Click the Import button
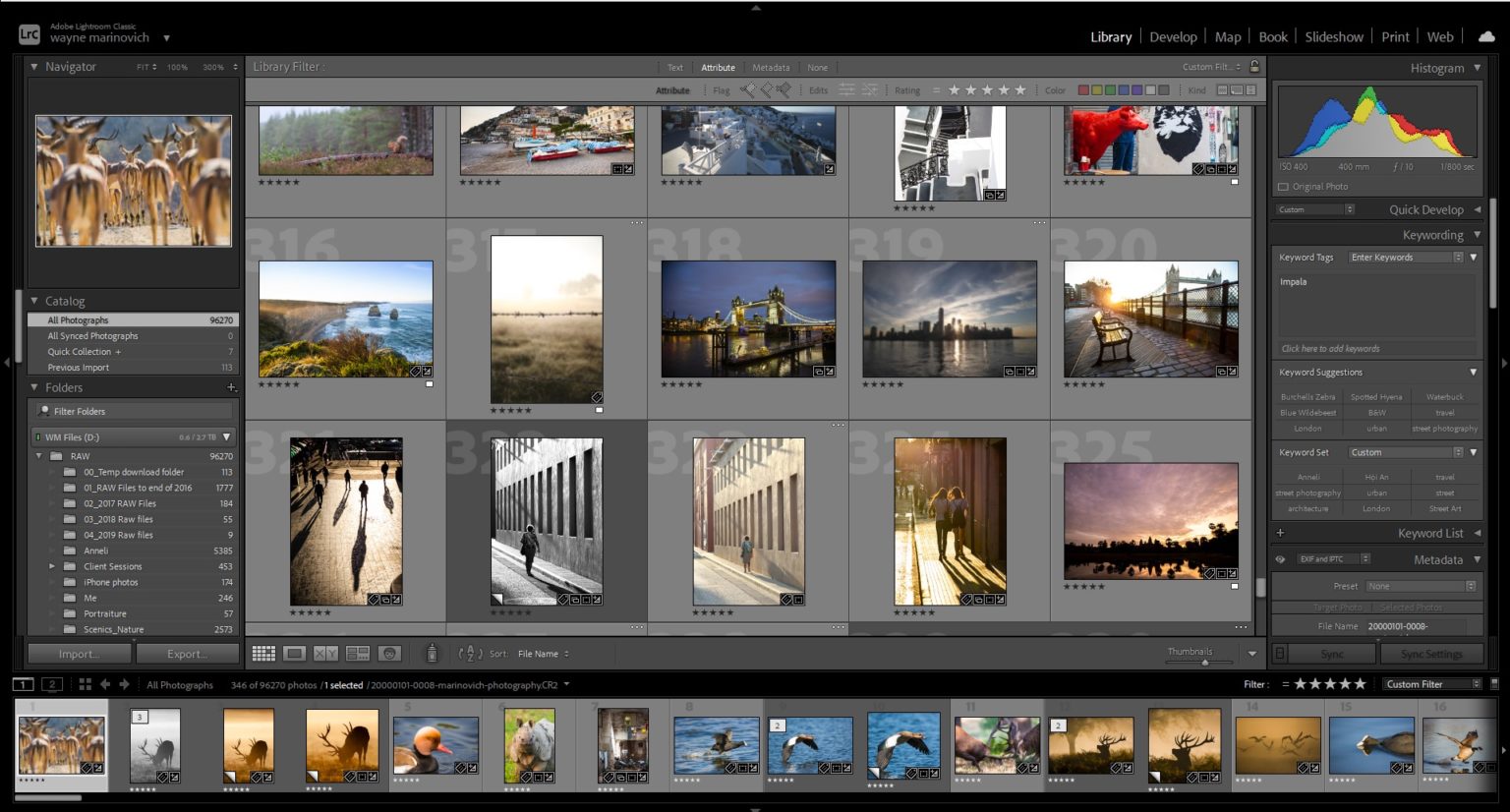 79,653
